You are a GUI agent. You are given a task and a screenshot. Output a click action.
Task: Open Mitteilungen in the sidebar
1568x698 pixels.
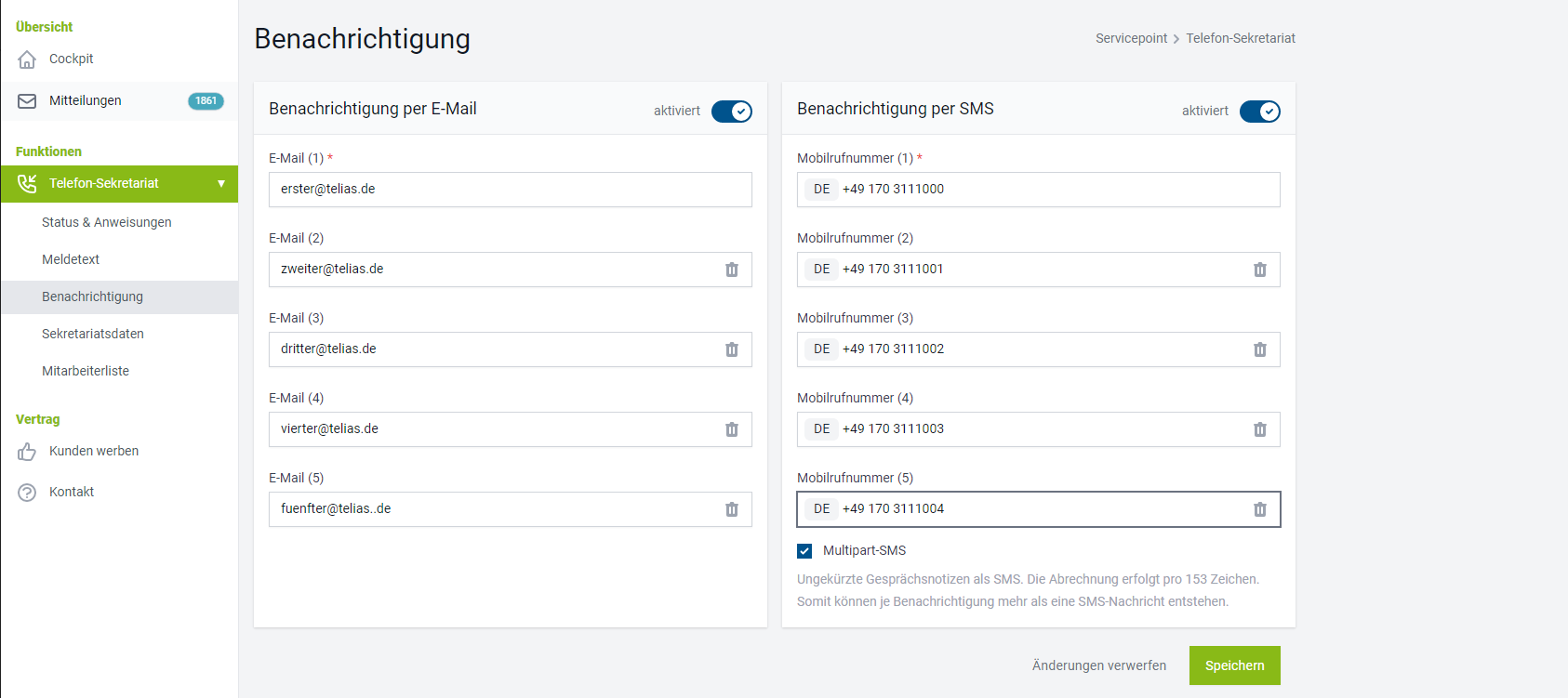coord(85,100)
